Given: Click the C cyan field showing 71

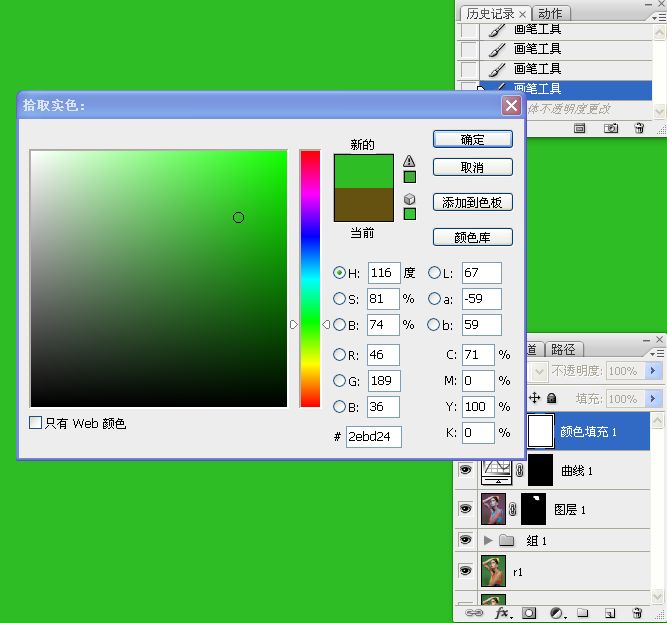Looking at the screenshot, I should [x=478, y=355].
